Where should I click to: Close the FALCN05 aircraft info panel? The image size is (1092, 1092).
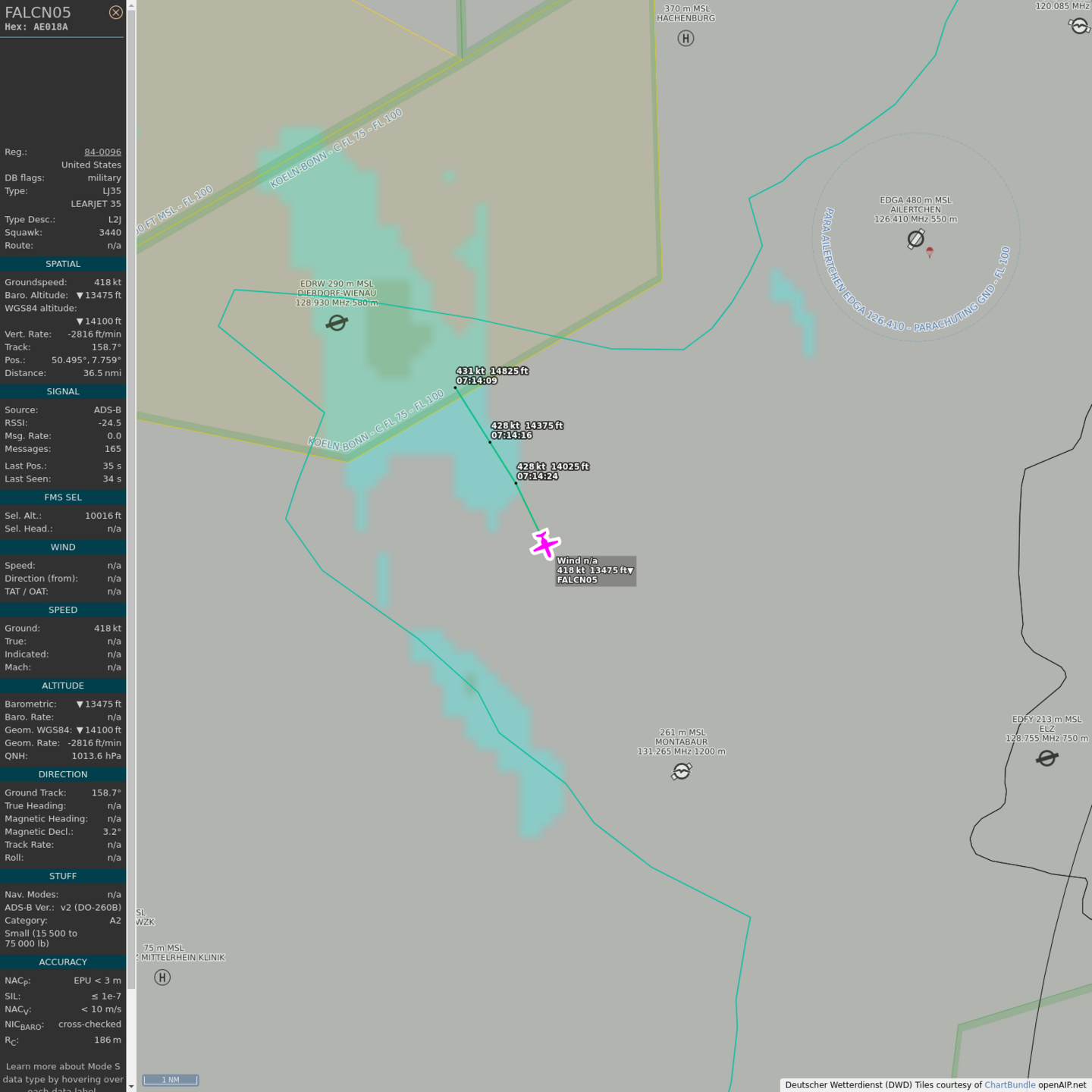pyautogui.click(x=115, y=12)
